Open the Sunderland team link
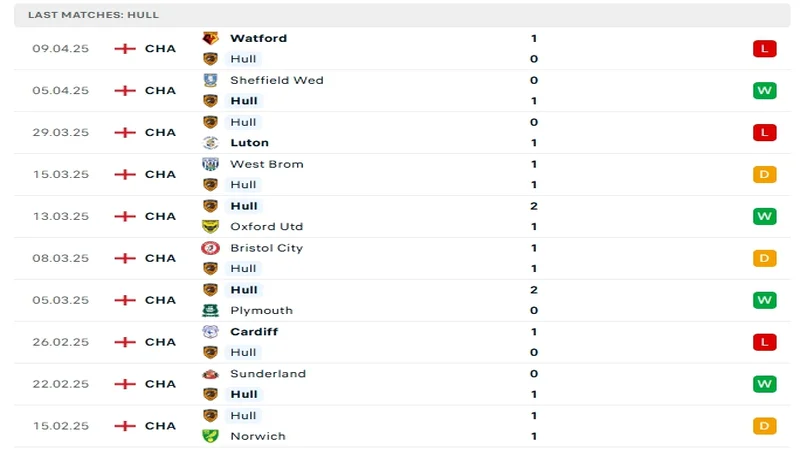Screen dimensions: 800x450 [268, 373]
